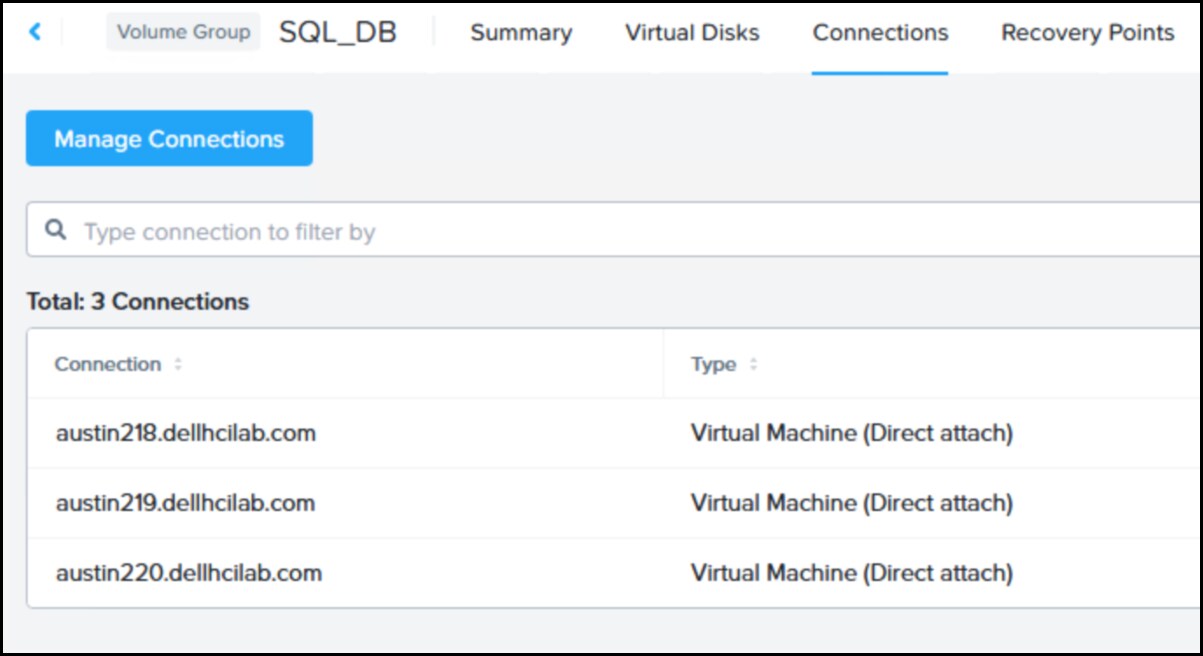Select austin218.dellhcilab.com connection
The width and height of the screenshot is (1203, 656).
(x=186, y=433)
